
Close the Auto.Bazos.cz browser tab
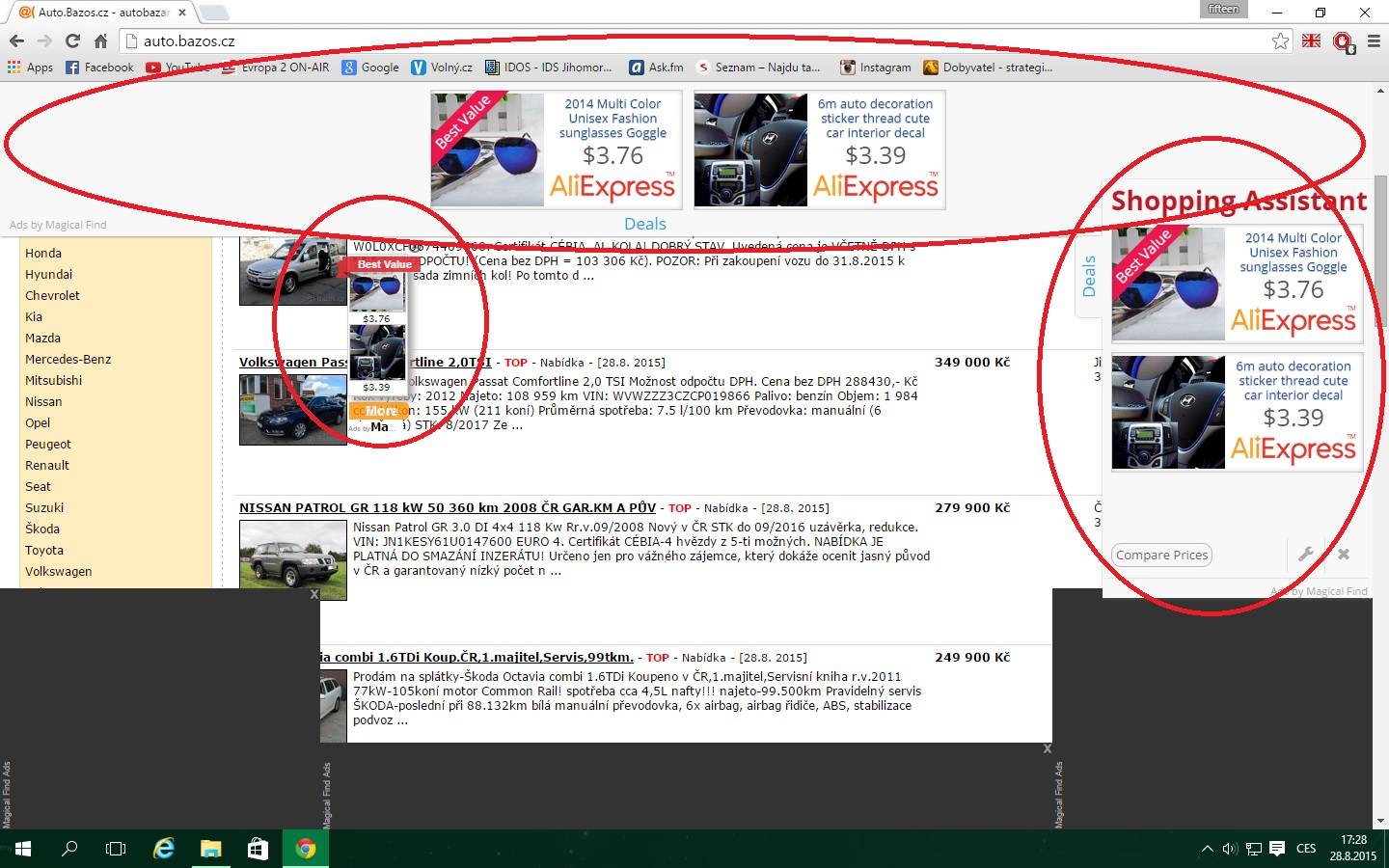tap(182, 13)
